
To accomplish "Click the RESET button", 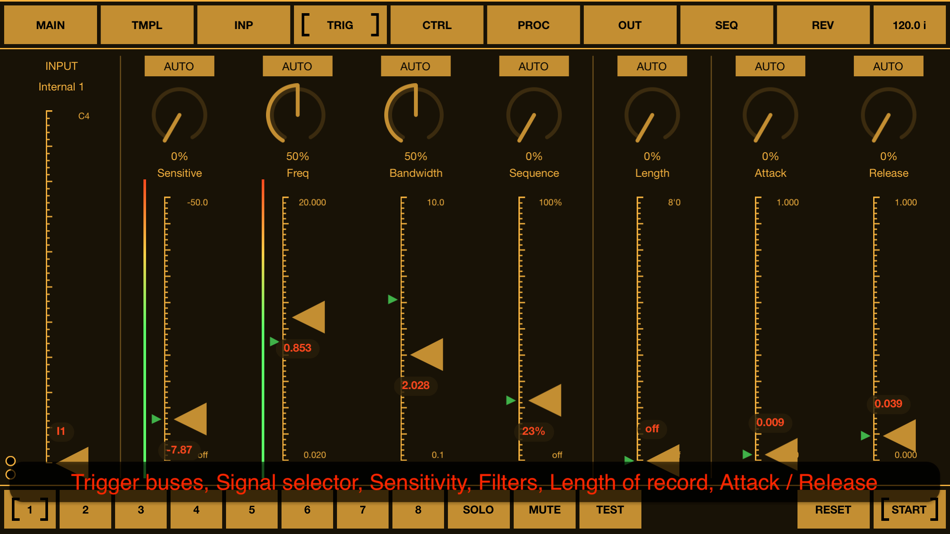I will pos(833,510).
